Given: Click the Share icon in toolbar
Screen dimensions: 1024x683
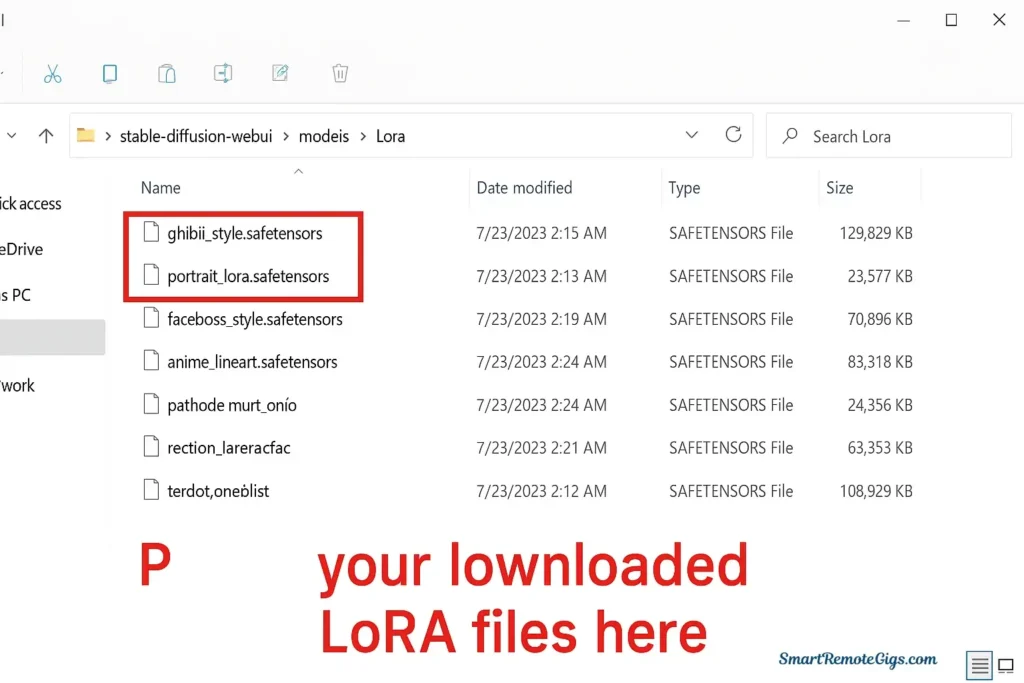Looking at the screenshot, I should (223, 73).
